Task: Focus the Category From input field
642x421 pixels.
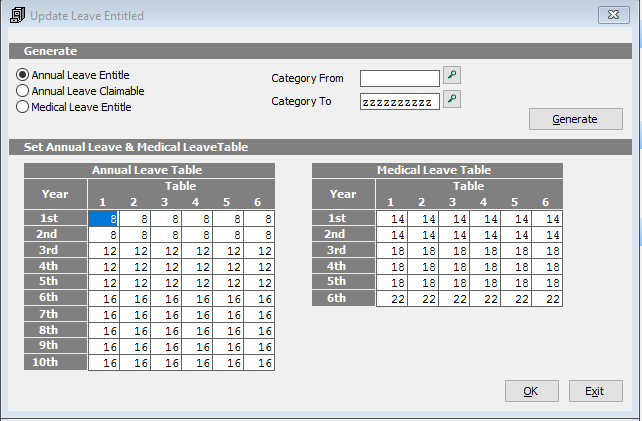Action: tap(400, 78)
